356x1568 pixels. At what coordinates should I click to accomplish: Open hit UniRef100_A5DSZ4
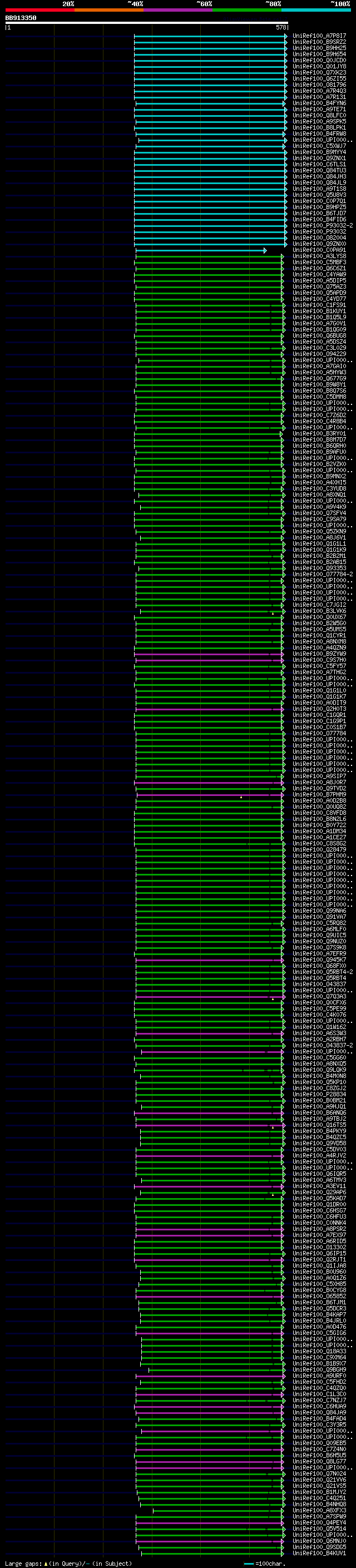pos(319,342)
